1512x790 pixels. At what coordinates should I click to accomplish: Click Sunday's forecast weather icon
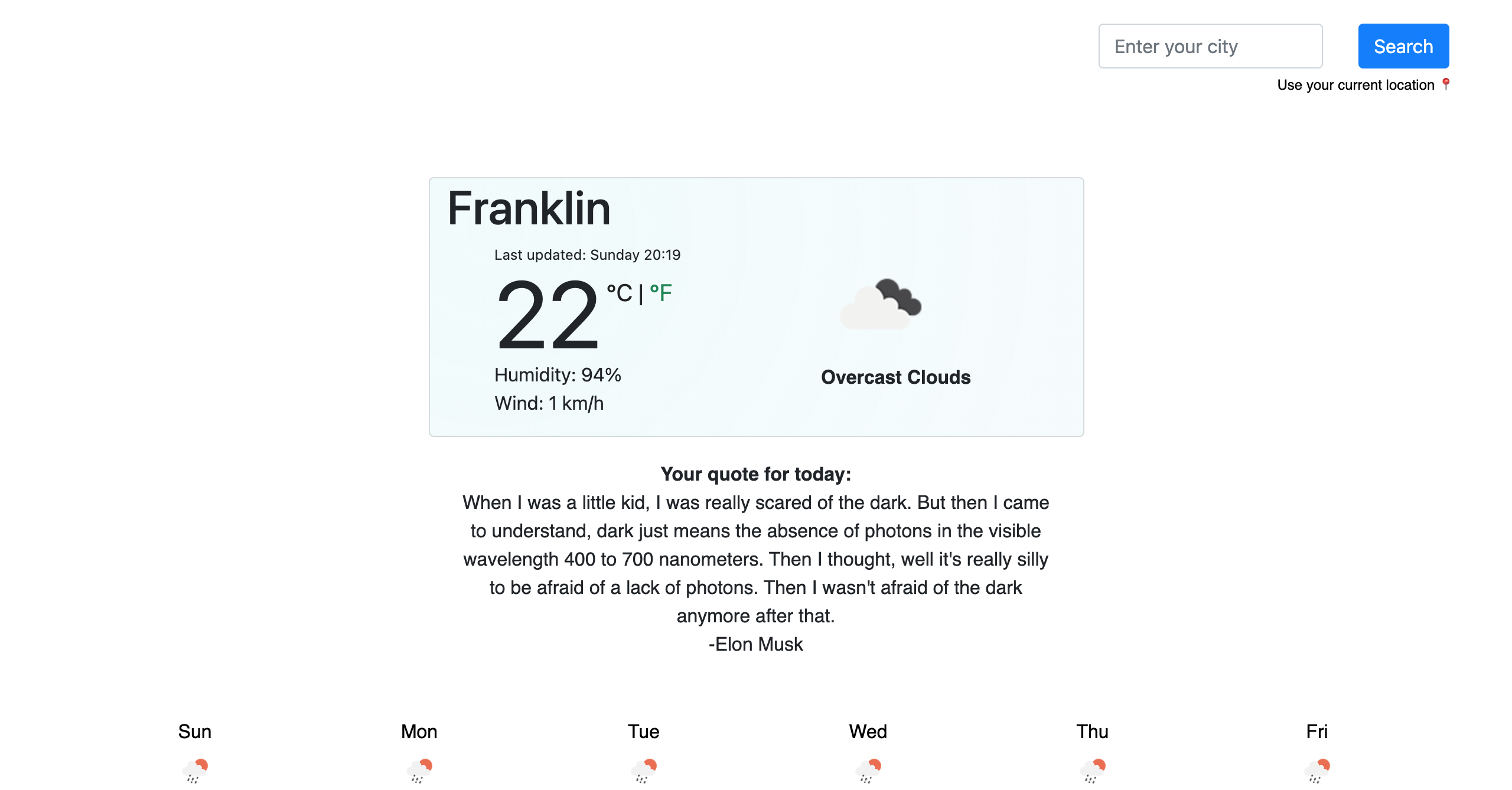click(195, 770)
